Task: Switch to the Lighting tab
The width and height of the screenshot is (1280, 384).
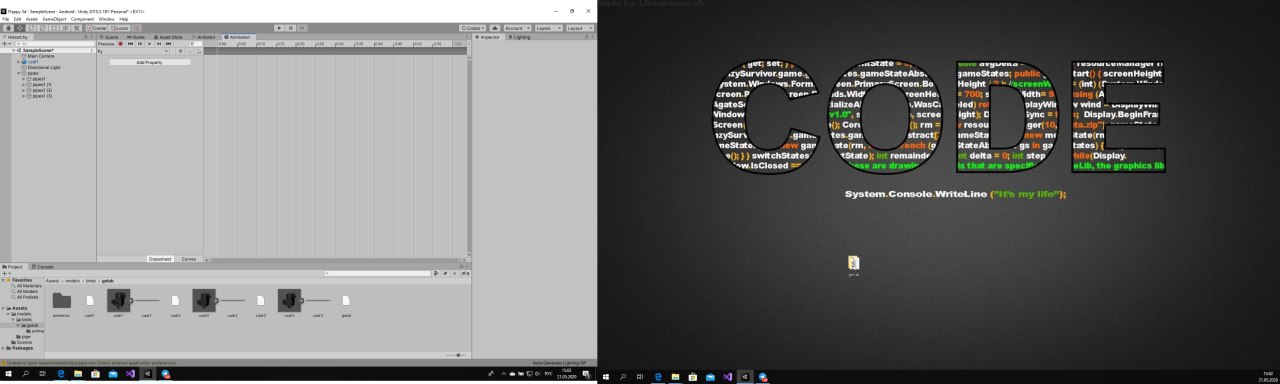Action: tap(519, 37)
